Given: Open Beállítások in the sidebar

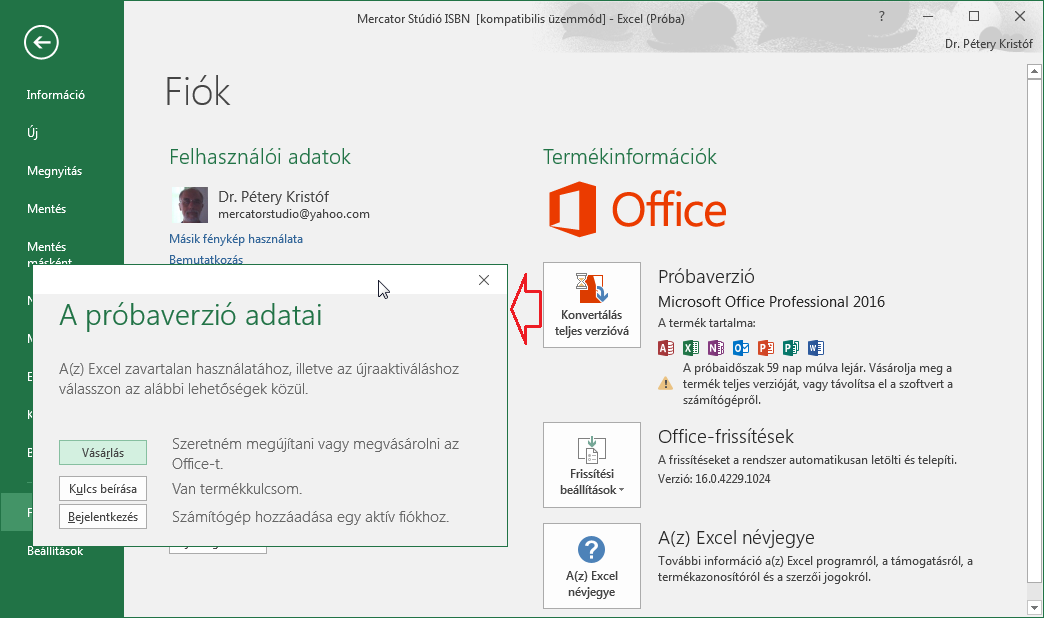Looking at the screenshot, I should pyautogui.click(x=55, y=551).
